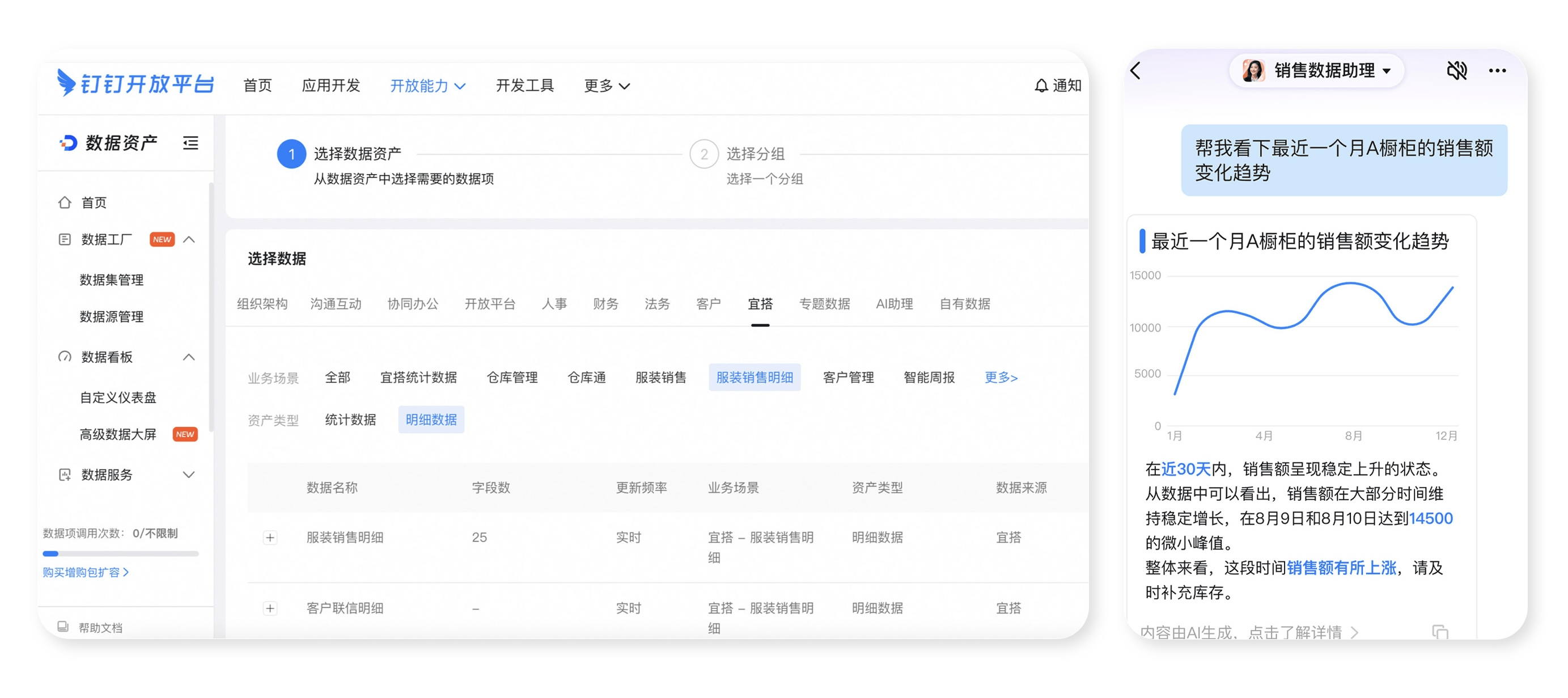Filter business scenario by 全部

tap(338, 378)
